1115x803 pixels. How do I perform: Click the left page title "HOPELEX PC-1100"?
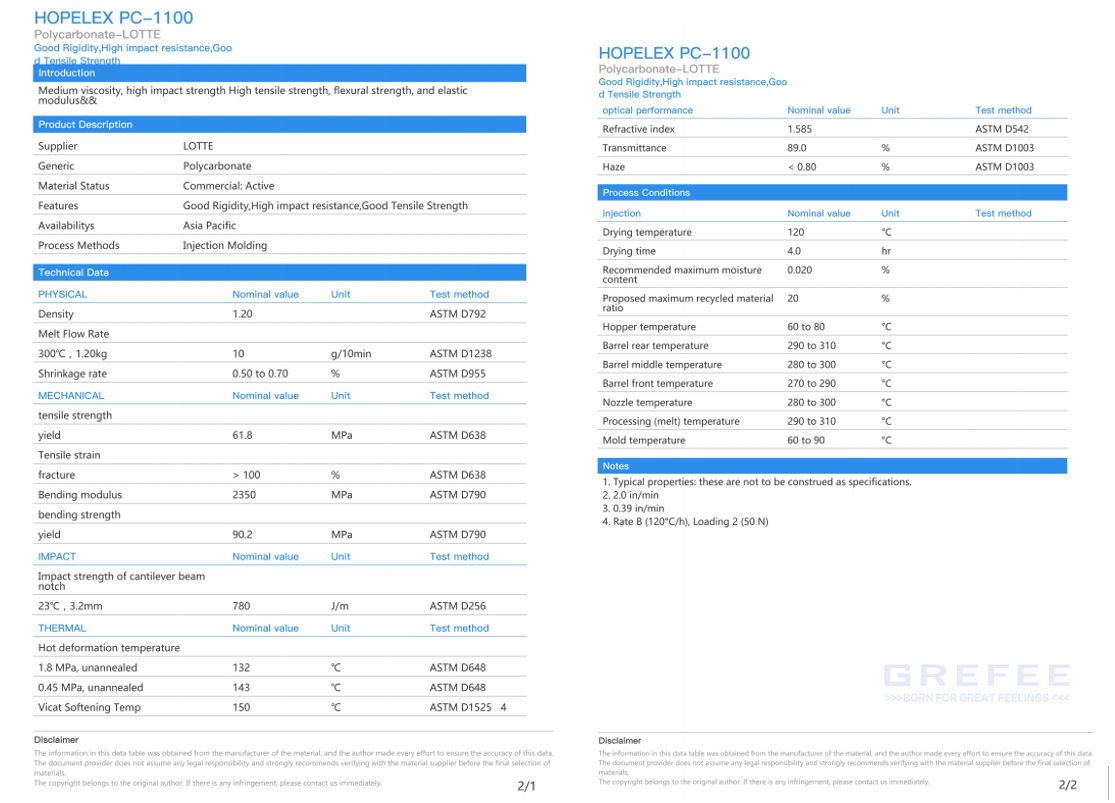pyautogui.click(x=114, y=18)
